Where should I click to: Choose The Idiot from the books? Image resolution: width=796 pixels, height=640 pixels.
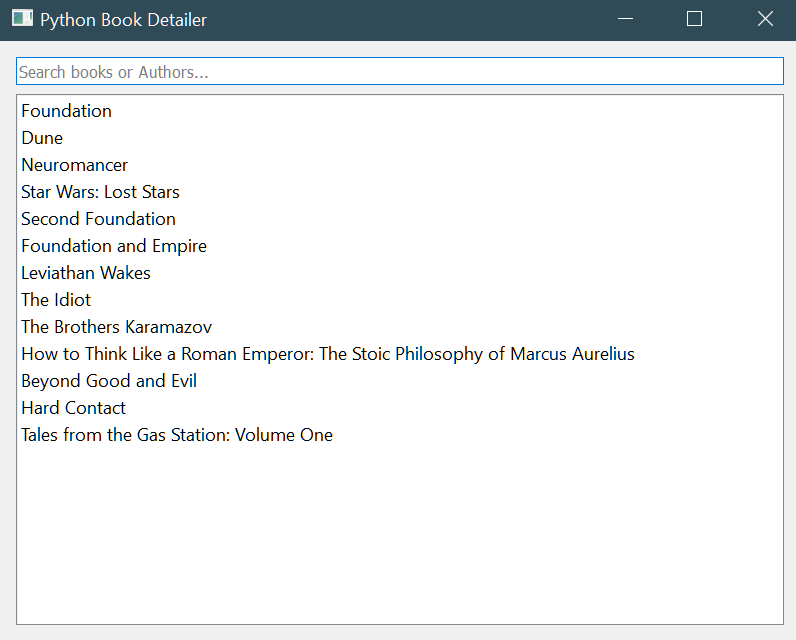click(56, 300)
